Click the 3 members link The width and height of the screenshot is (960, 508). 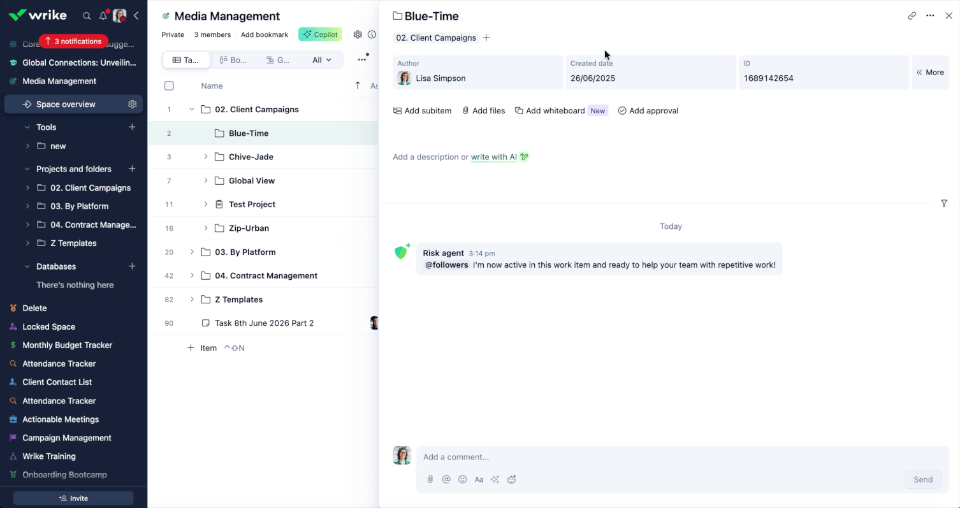click(212, 35)
